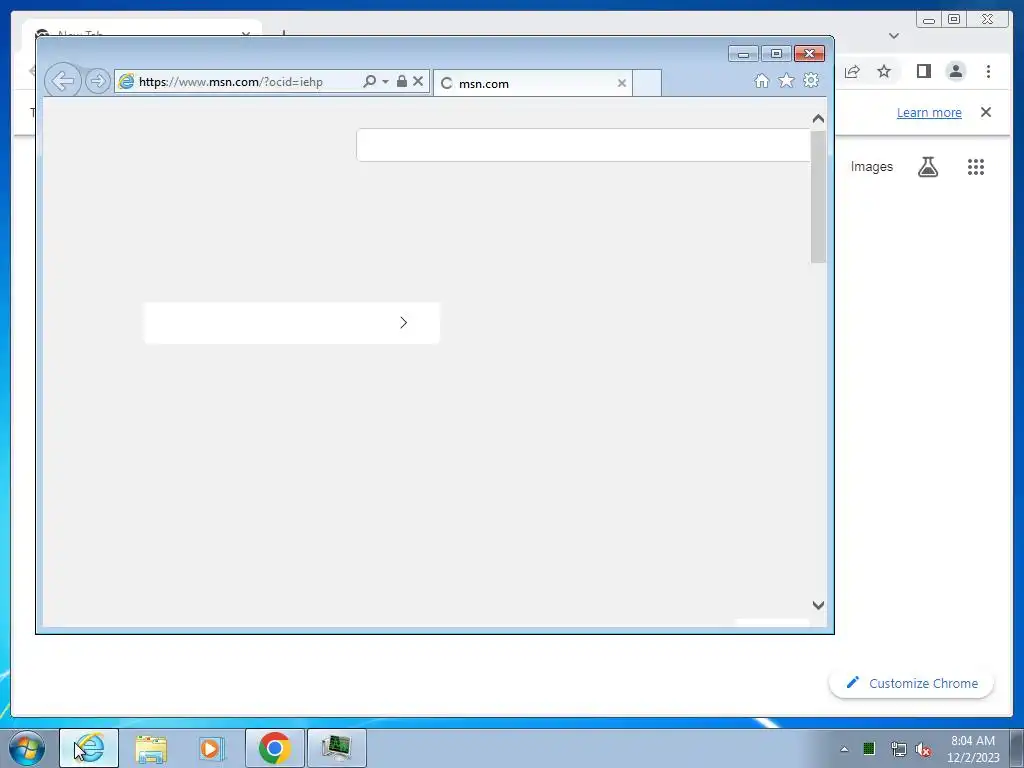The image size is (1024, 768).
Task: Click the taskbar clock showing 8:04 AM
Action: click(973, 749)
